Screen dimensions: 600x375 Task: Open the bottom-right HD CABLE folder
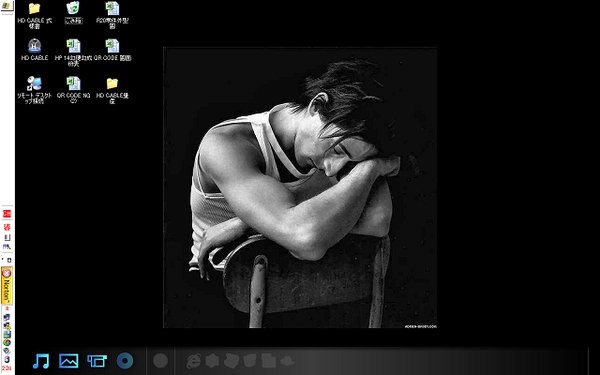112,90
